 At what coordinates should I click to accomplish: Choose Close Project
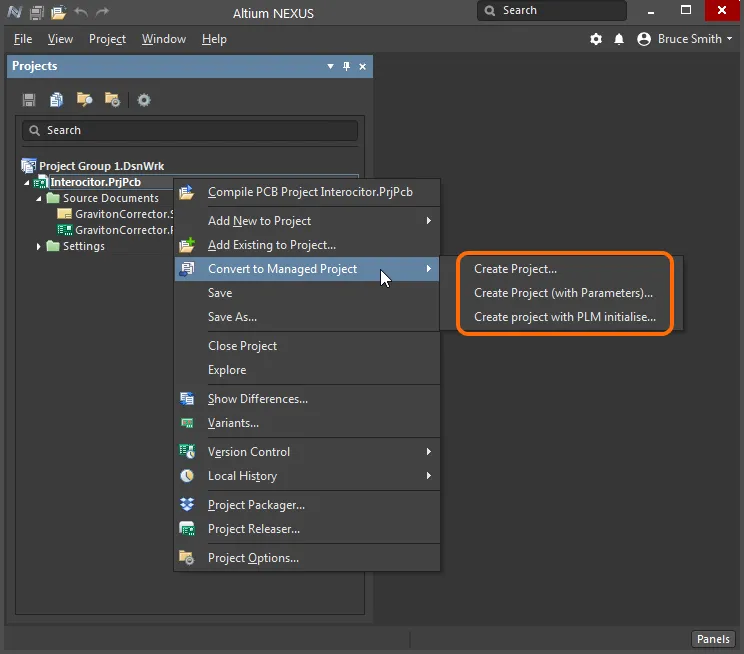click(x=307, y=346)
